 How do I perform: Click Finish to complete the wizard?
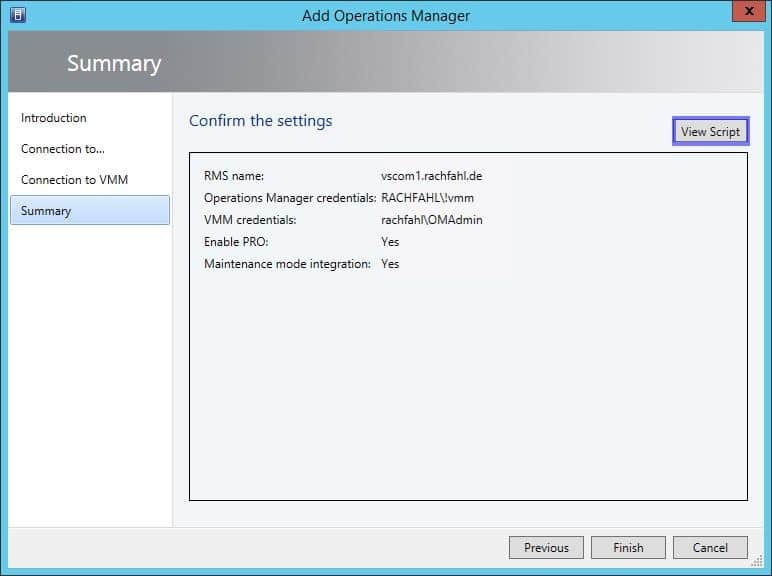[628, 547]
